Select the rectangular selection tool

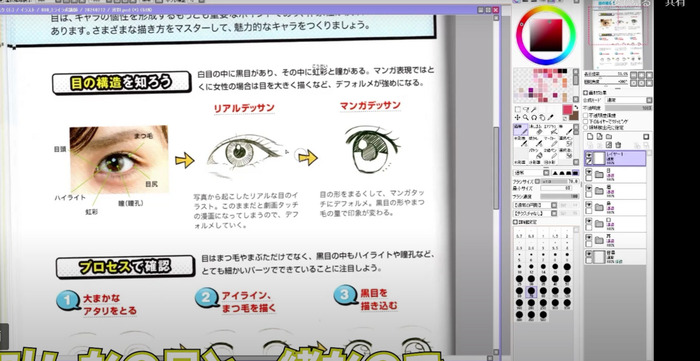517,109
